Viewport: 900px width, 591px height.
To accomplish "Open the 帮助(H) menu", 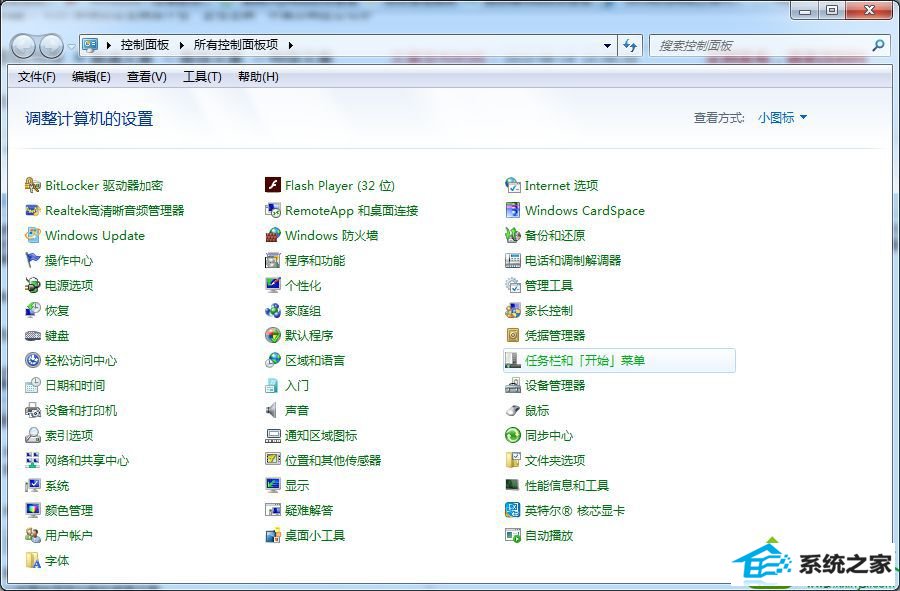I will pyautogui.click(x=258, y=77).
